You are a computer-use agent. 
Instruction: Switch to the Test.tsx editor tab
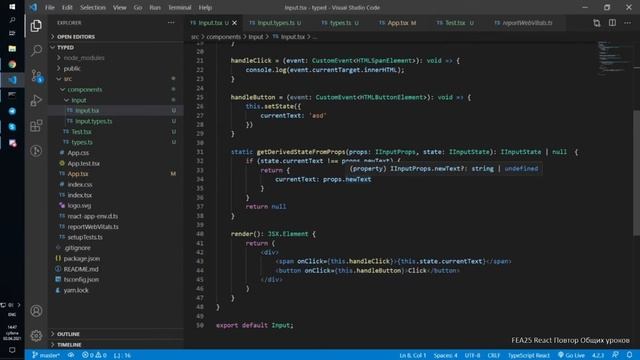pyautogui.click(x=455, y=23)
